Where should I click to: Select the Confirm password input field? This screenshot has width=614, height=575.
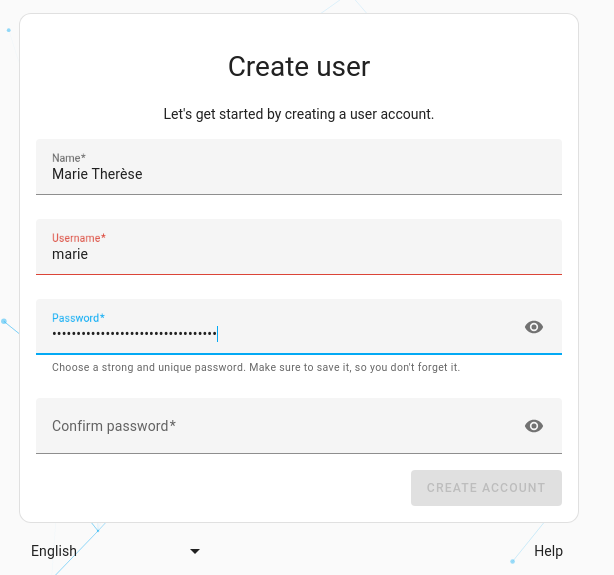pos(280,426)
